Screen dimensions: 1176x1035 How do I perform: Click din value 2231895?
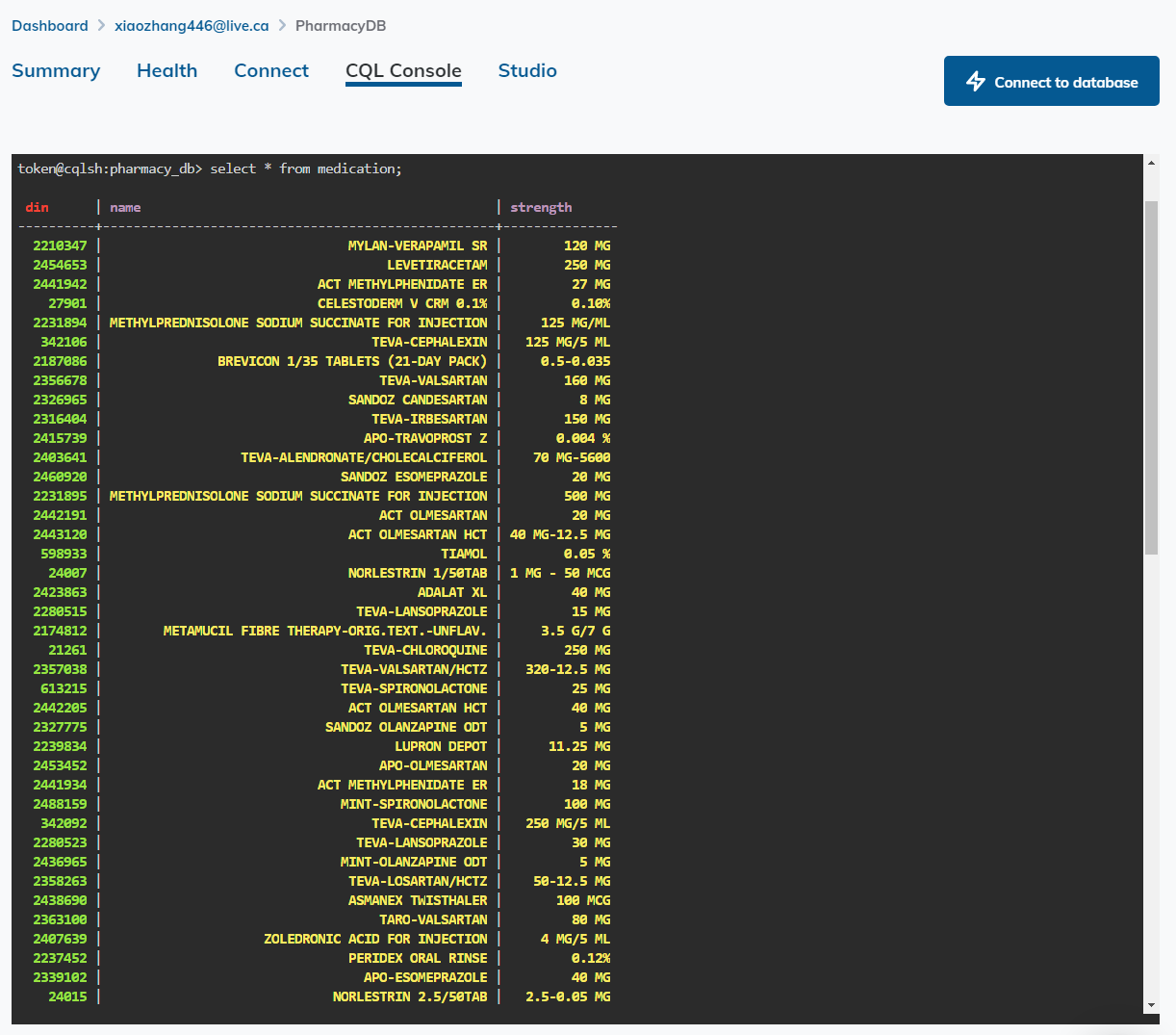pyautogui.click(x=60, y=496)
